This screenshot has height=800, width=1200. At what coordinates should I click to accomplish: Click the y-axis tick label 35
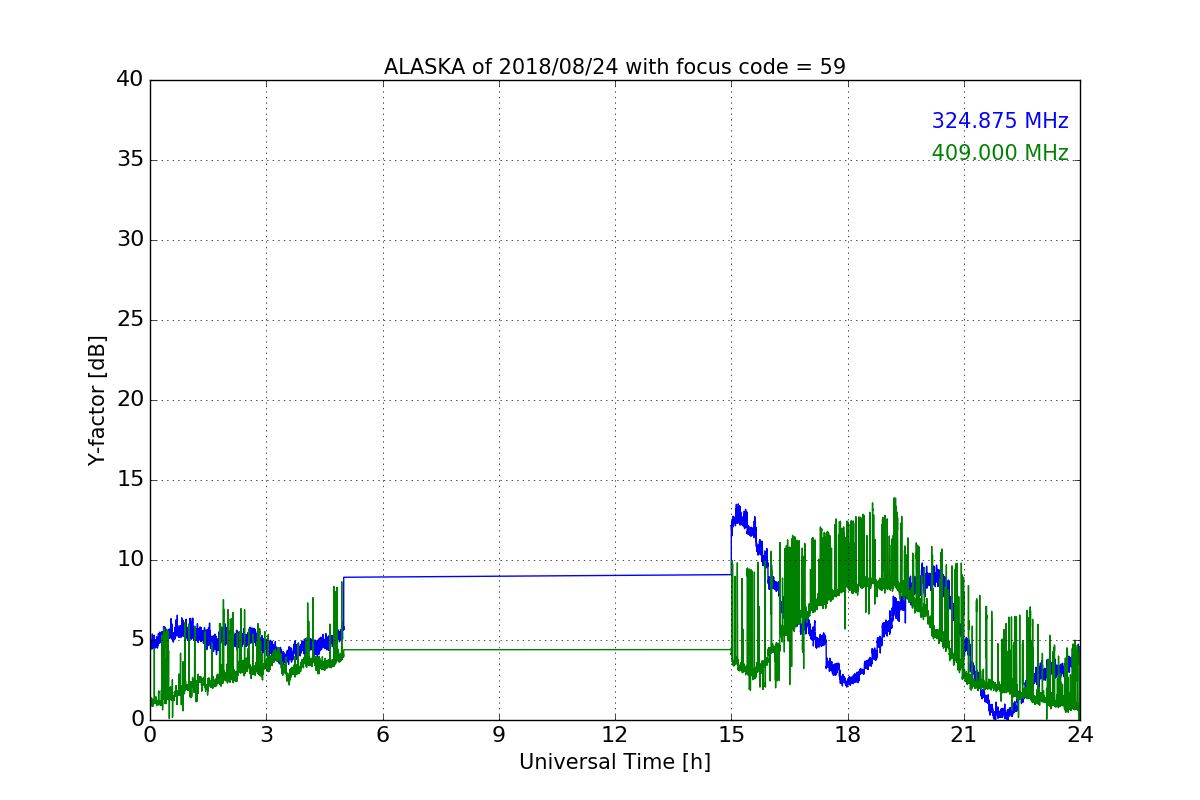(129, 159)
